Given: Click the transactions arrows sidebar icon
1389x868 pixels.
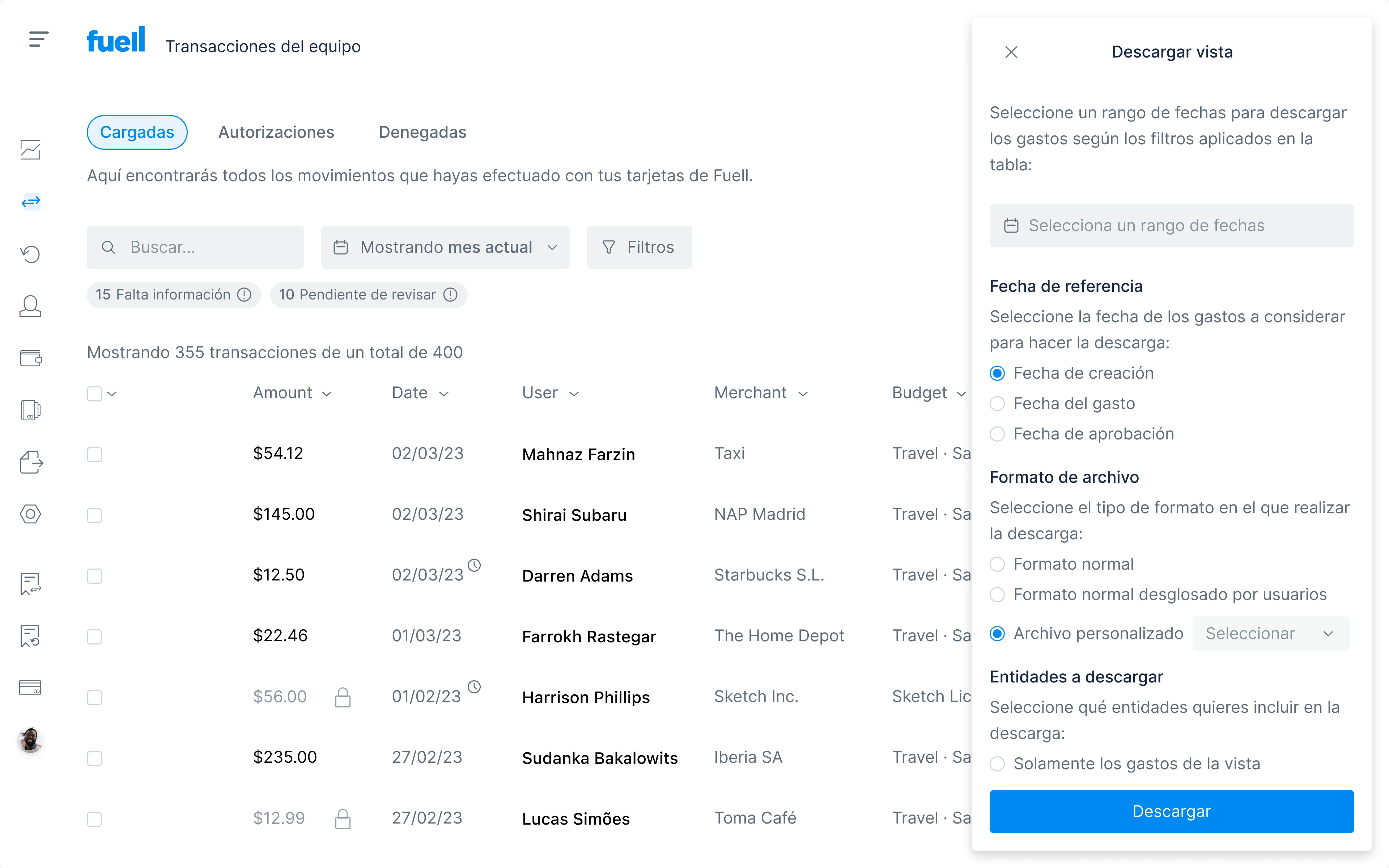Looking at the screenshot, I should pyautogui.click(x=30, y=201).
